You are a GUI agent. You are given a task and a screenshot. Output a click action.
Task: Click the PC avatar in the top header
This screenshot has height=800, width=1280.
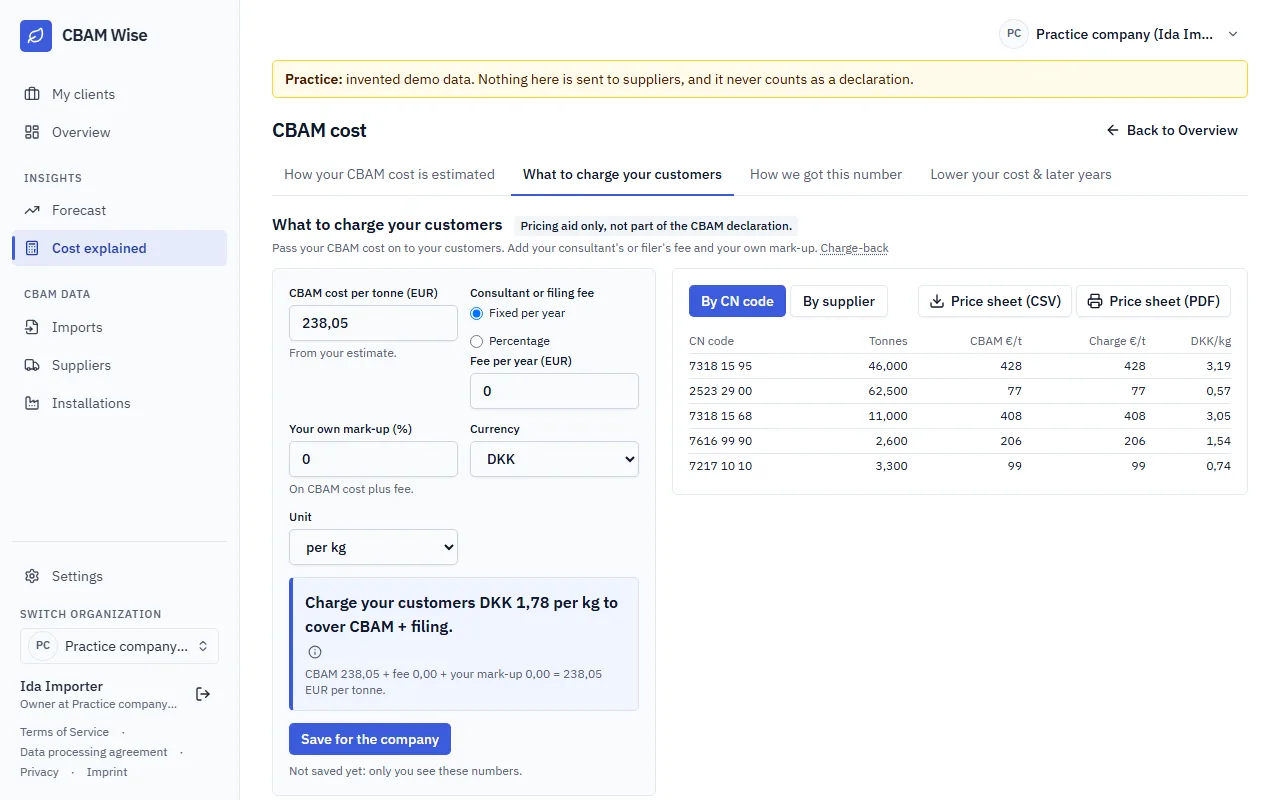click(x=1014, y=34)
